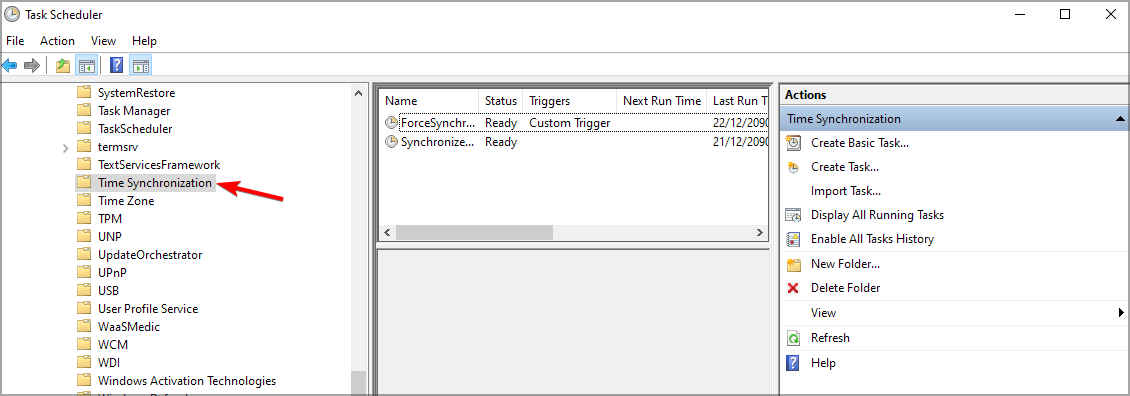The image size is (1130, 396).
Task: Click the Up one level folder icon
Action: 63,66
